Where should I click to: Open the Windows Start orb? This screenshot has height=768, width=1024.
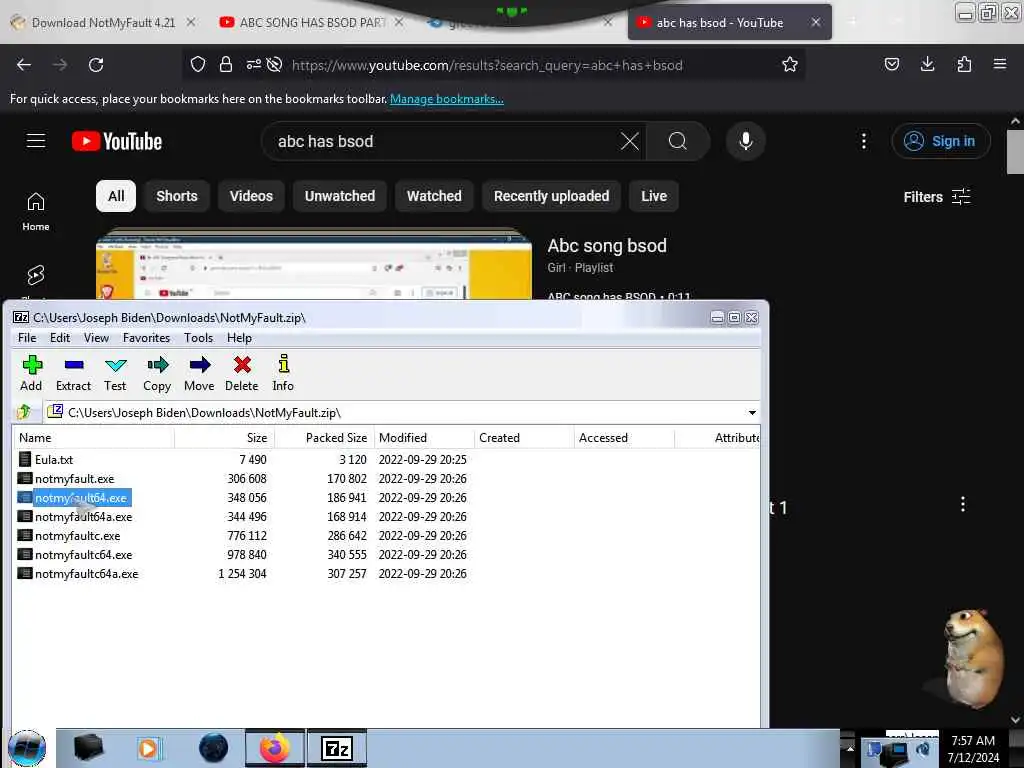27,748
